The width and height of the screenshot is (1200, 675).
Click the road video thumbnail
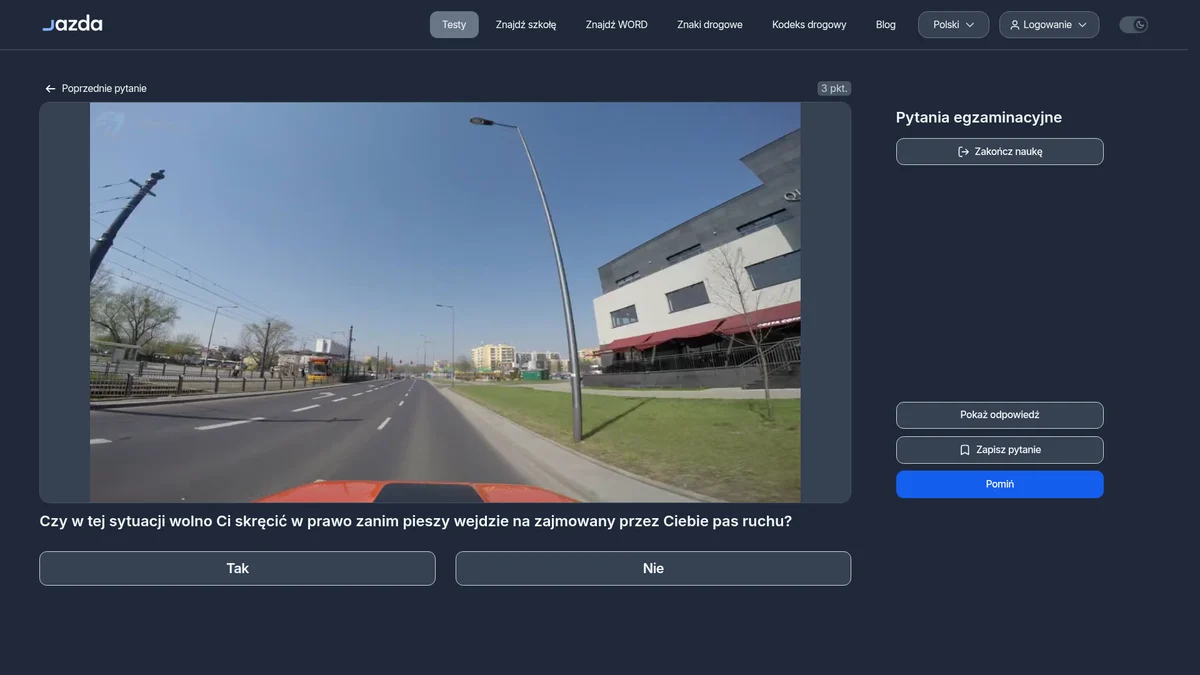click(x=445, y=302)
